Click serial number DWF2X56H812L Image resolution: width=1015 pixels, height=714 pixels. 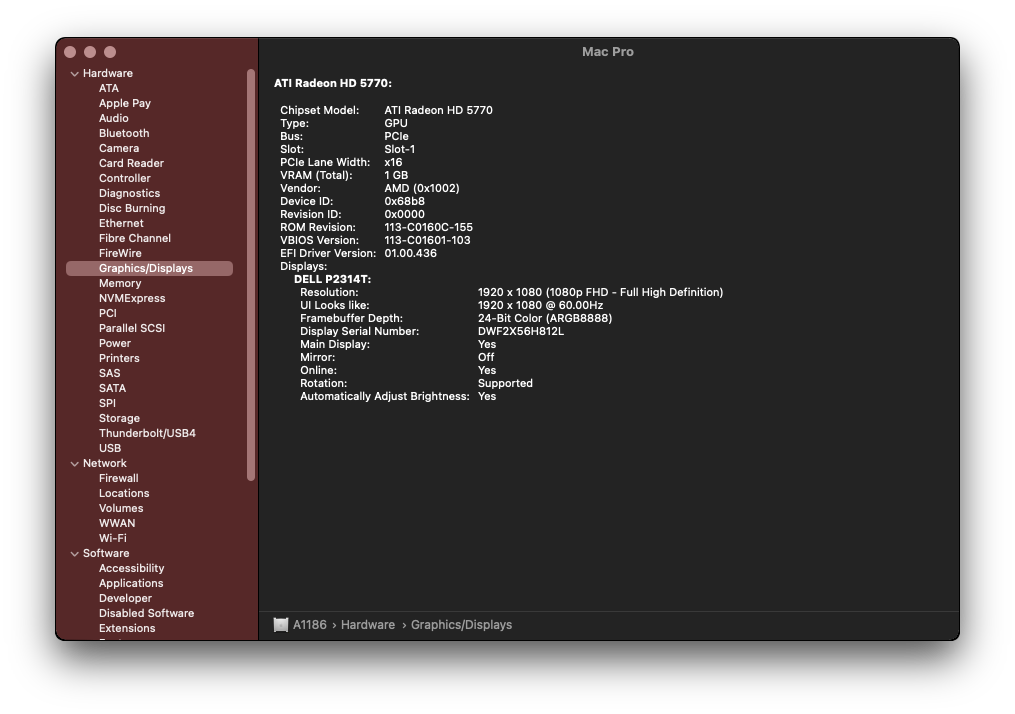(x=520, y=331)
